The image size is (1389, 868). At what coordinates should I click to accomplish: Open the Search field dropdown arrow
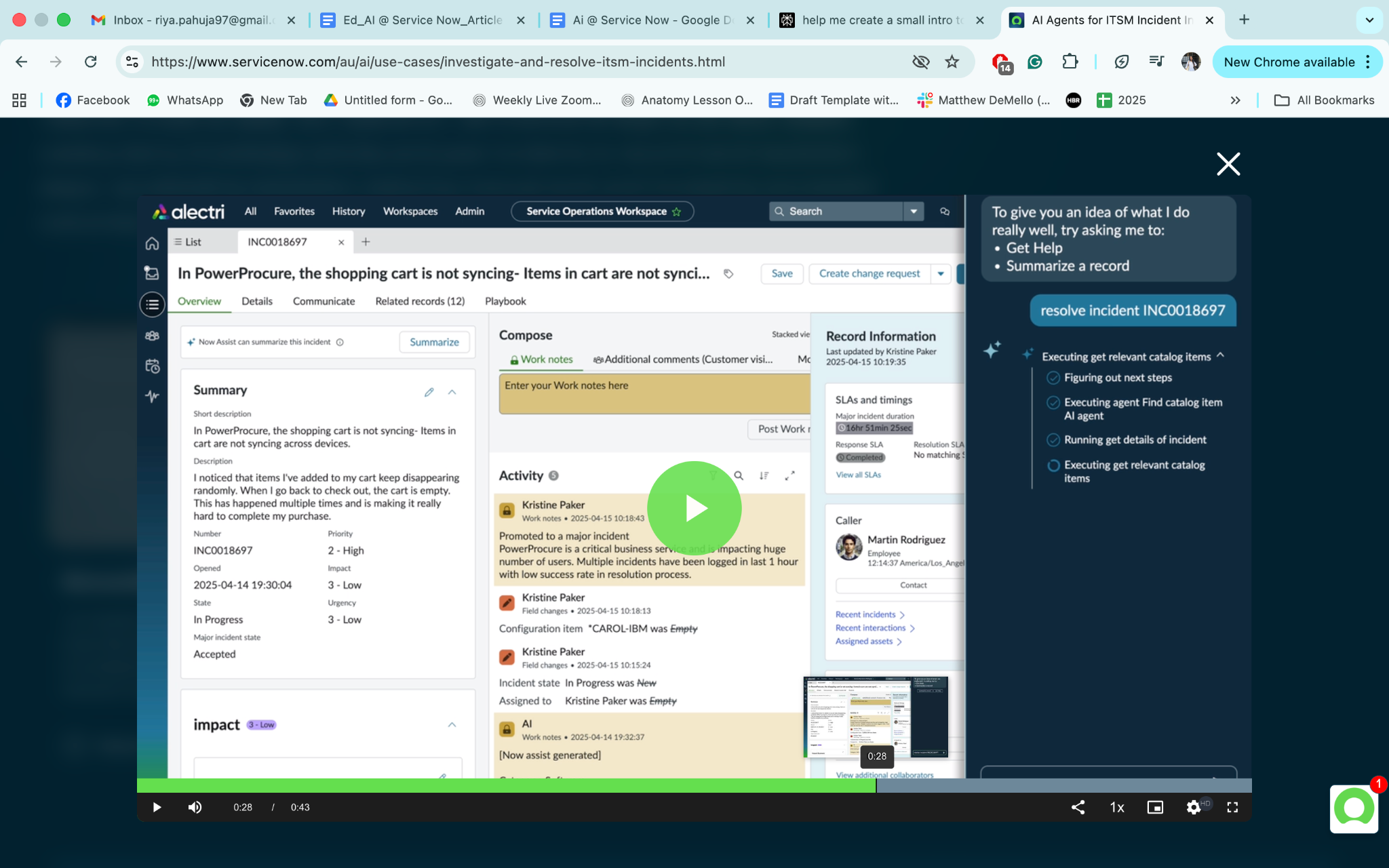click(914, 212)
